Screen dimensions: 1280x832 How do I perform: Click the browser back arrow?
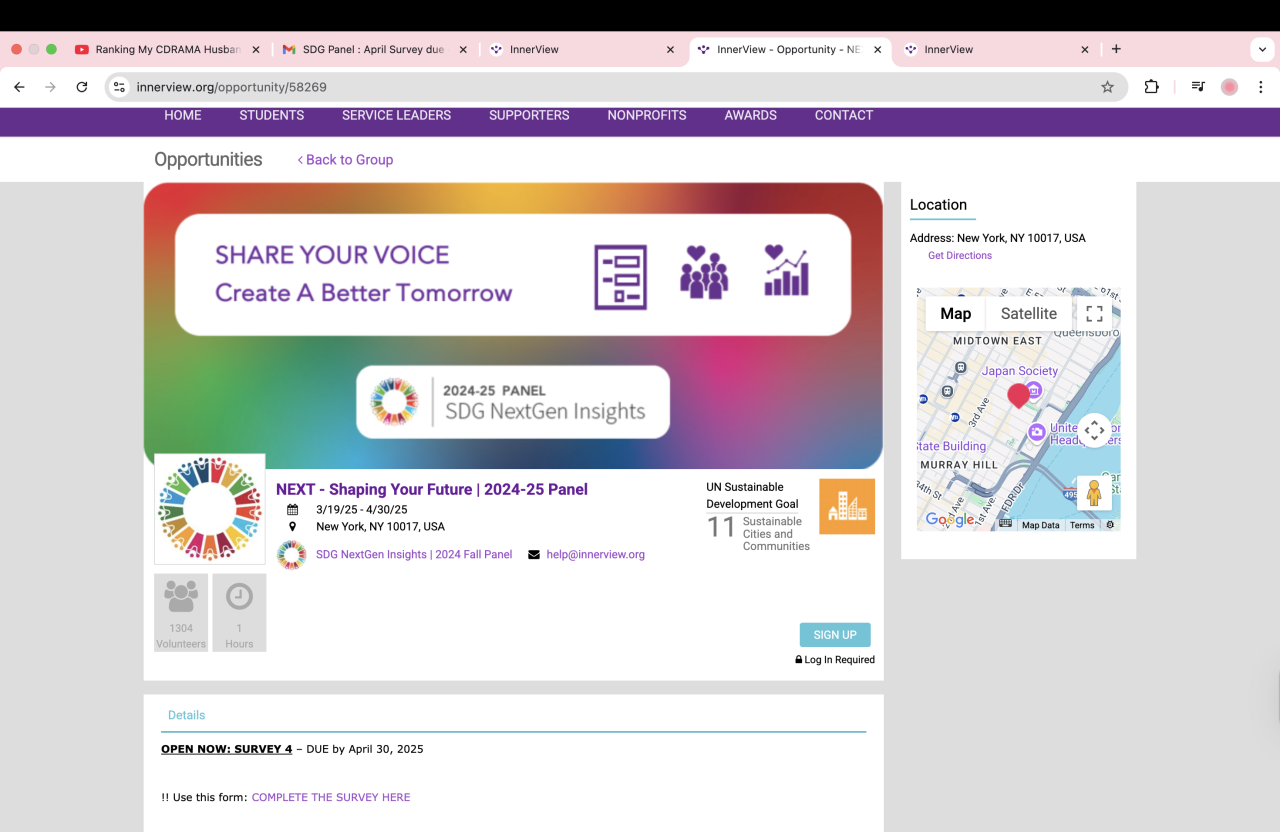(19, 87)
